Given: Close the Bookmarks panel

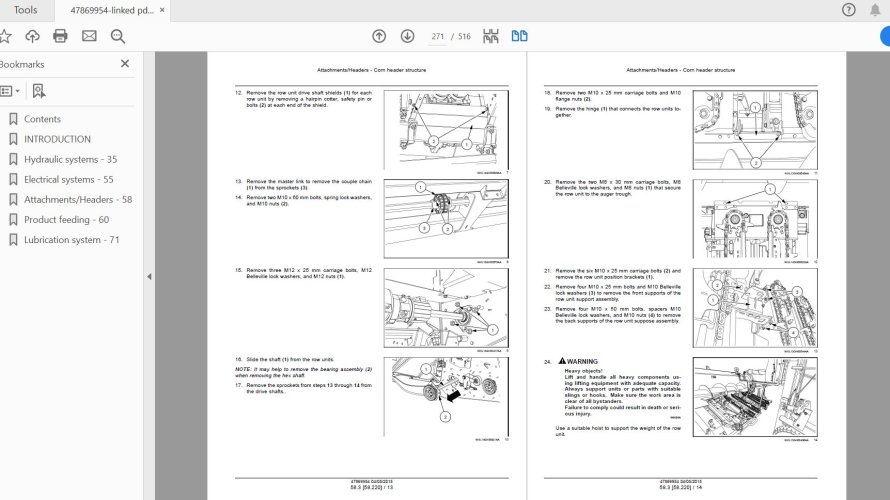Looking at the screenshot, I should (x=125, y=64).
